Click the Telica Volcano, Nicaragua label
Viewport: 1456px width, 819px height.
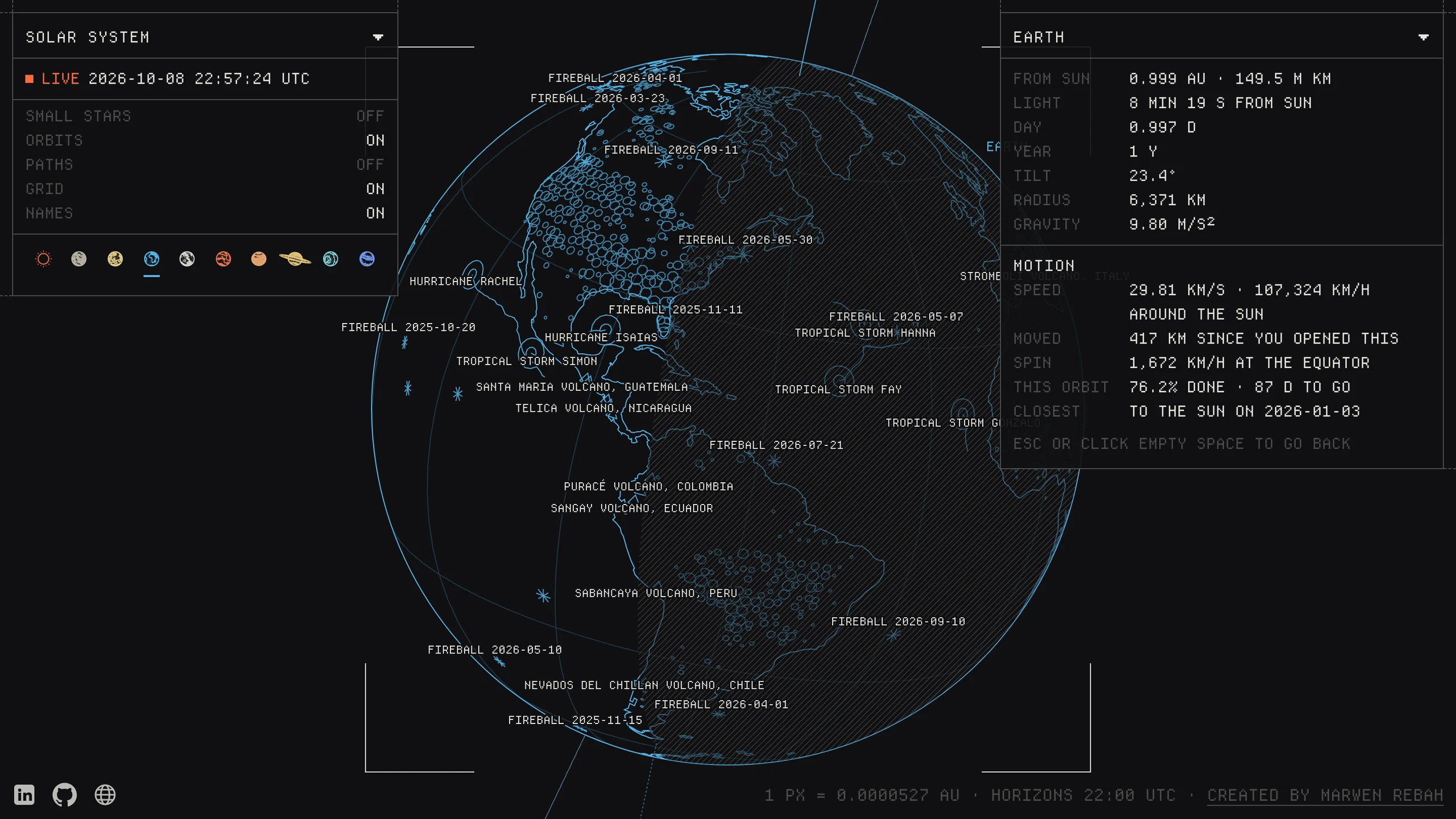tap(603, 408)
